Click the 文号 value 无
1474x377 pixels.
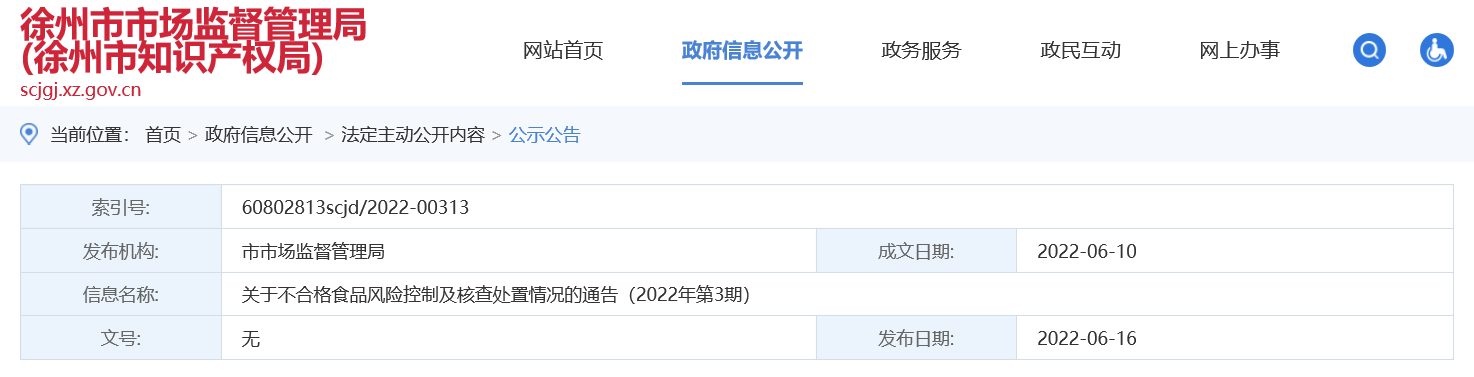pyautogui.click(x=251, y=339)
